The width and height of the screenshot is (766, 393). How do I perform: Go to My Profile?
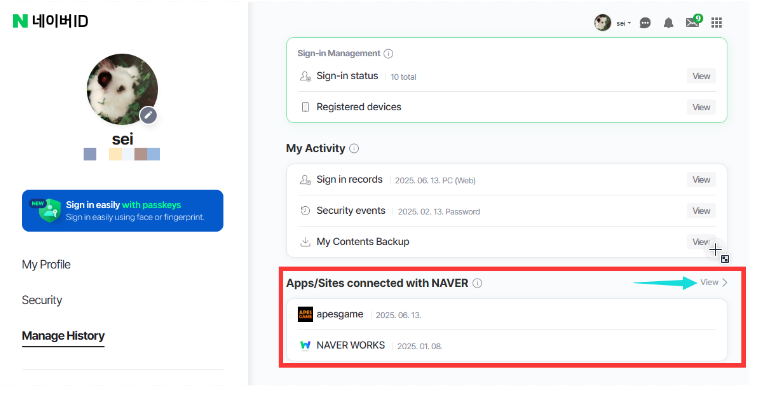[46, 264]
